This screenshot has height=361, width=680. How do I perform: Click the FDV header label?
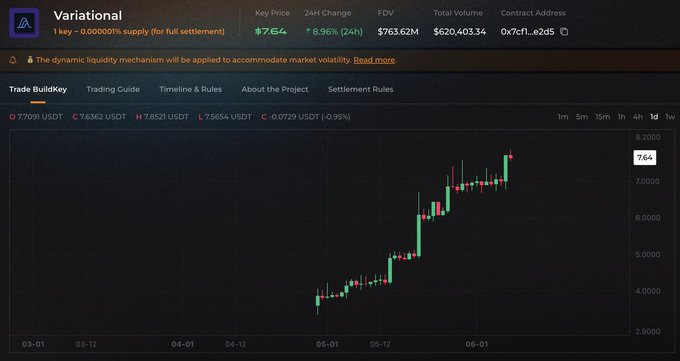tap(386, 13)
